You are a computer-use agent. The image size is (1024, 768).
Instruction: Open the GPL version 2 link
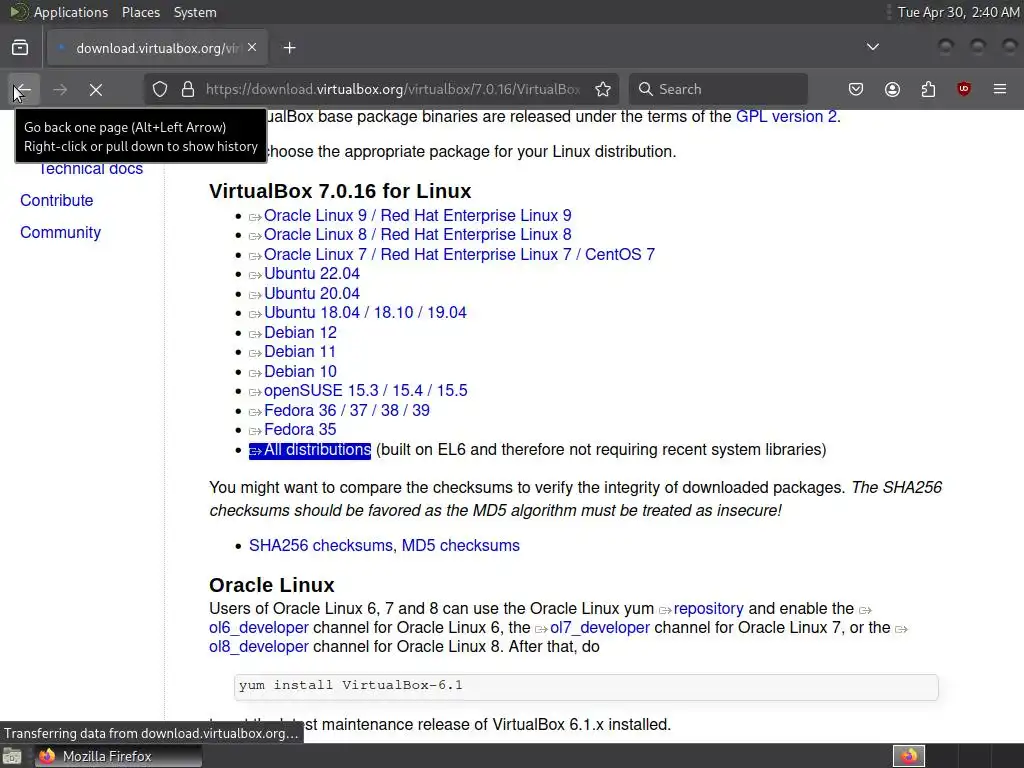coord(786,116)
